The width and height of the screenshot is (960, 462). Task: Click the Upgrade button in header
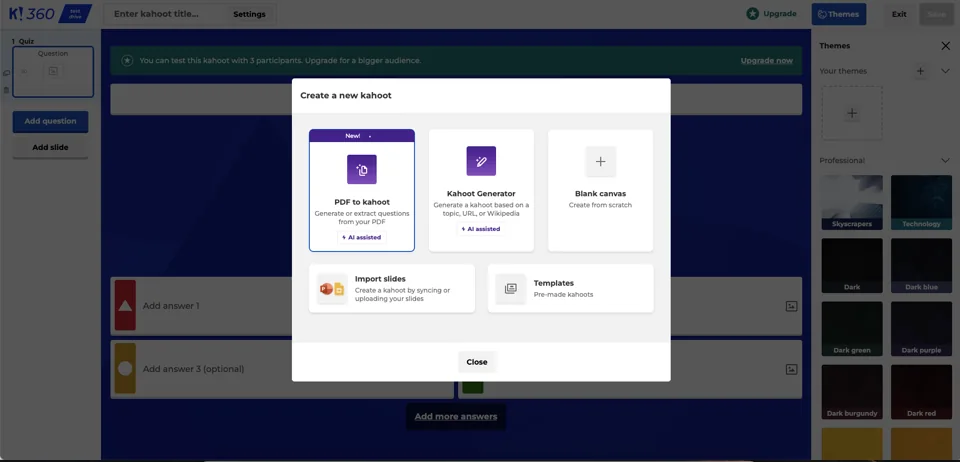point(772,14)
